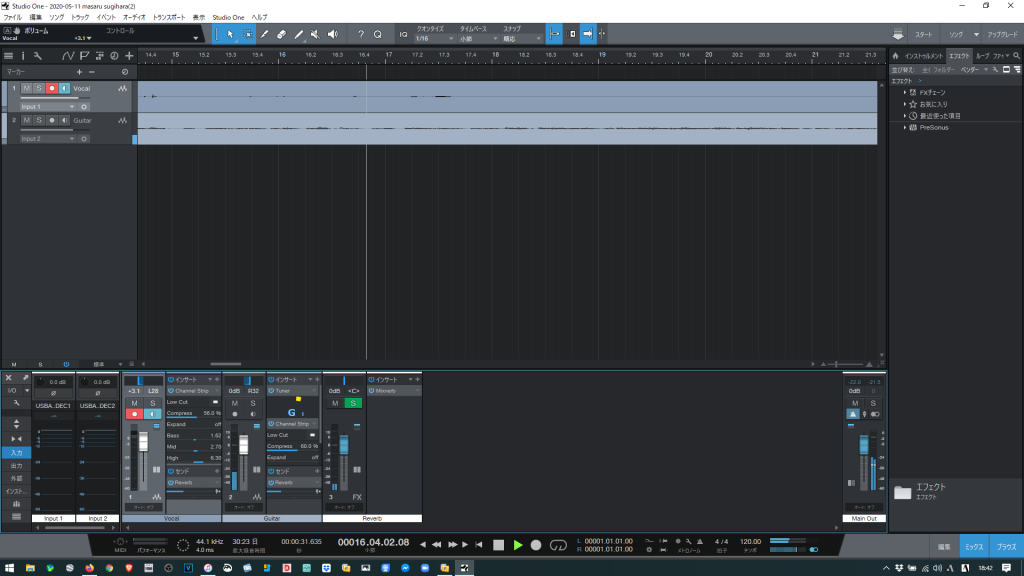Add a marker with the plus button
Viewport: 1024px width, 576px height.
(79, 72)
